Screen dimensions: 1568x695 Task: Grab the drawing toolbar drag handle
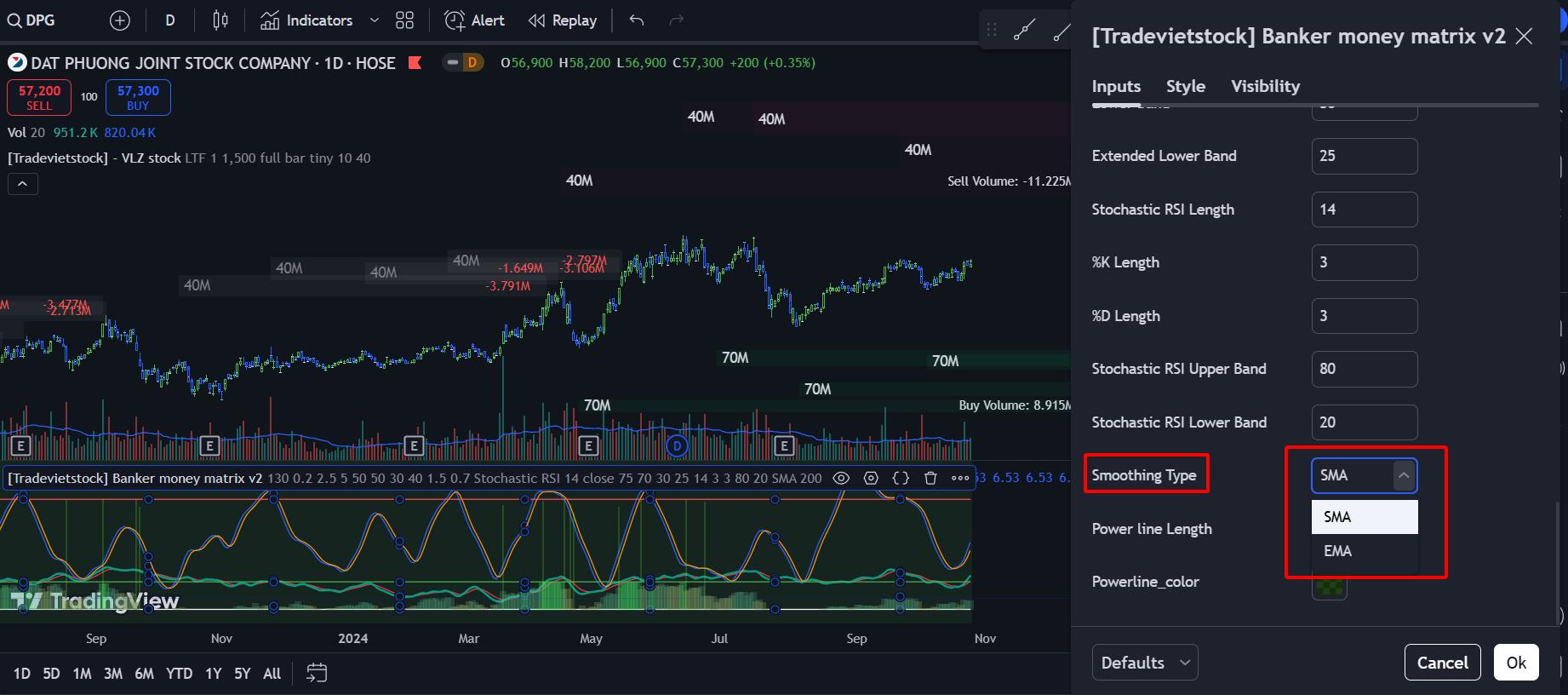point(992,32)
